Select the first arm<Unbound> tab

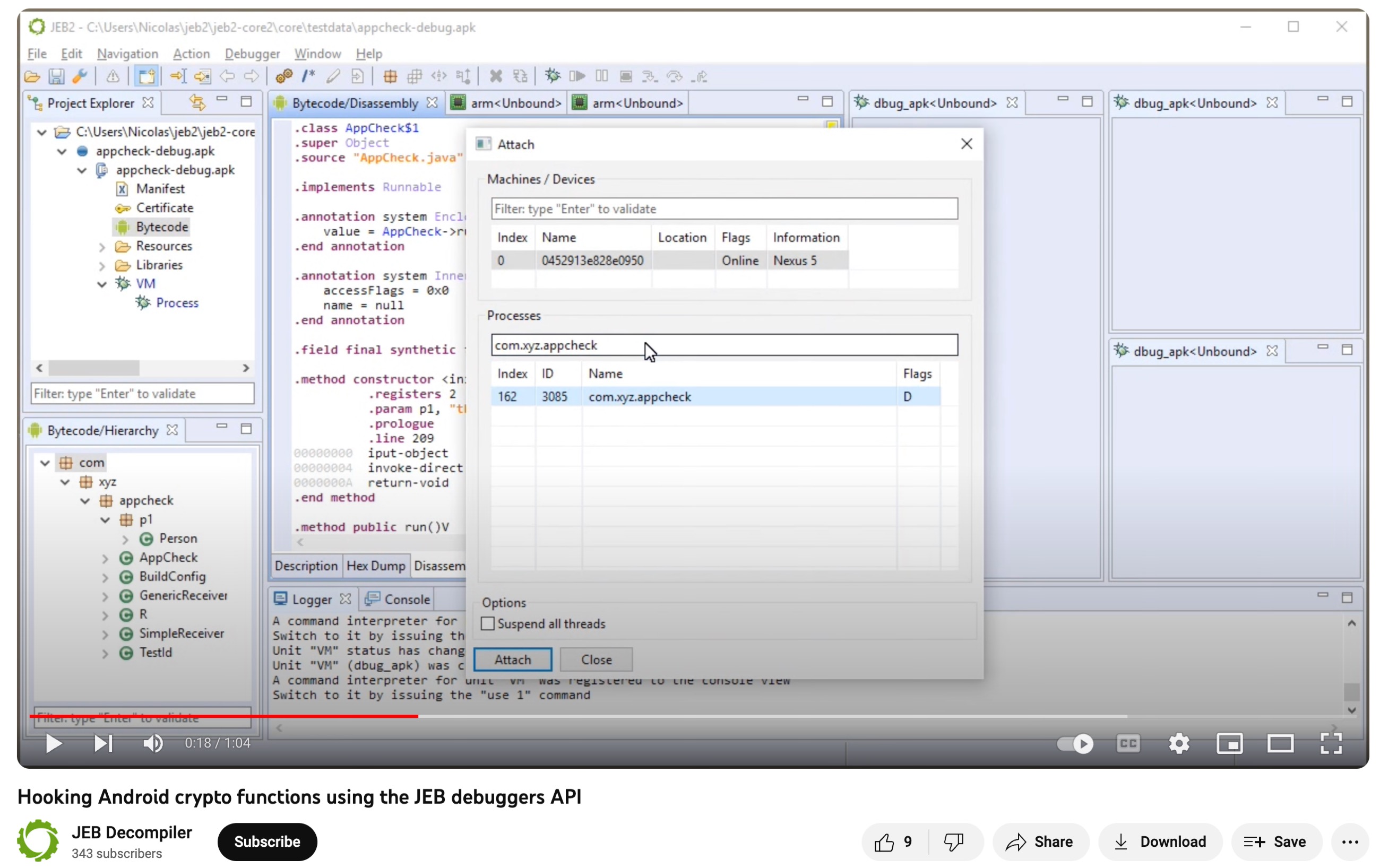click(506, 102)
